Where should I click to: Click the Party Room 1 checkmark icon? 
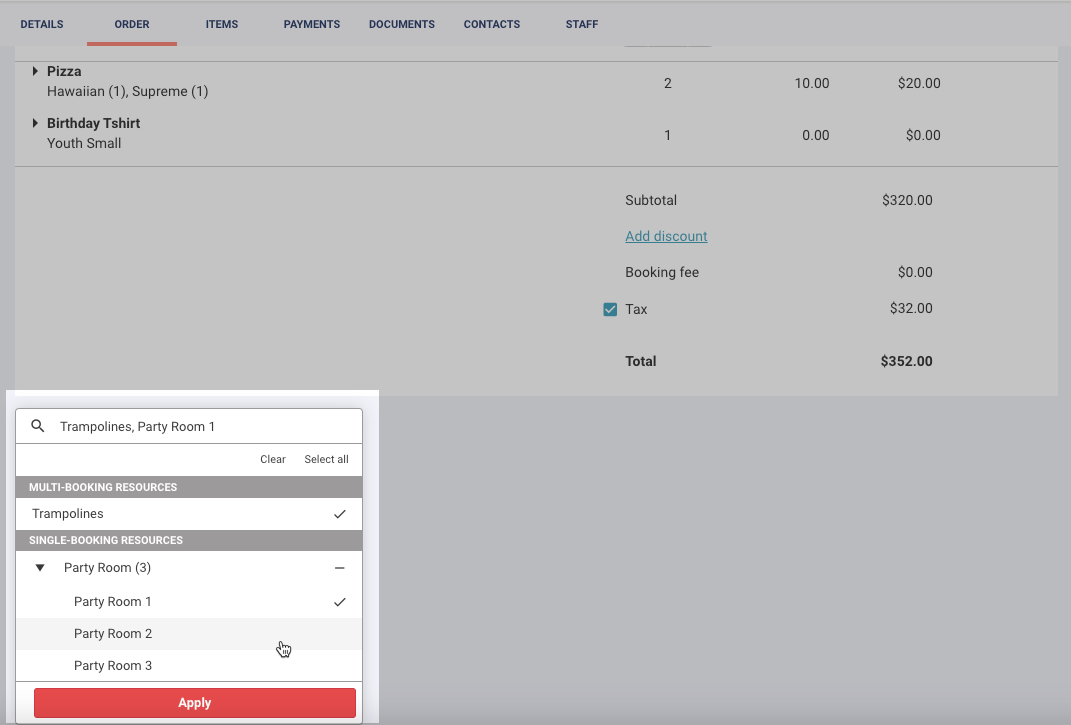pos(339,602)
